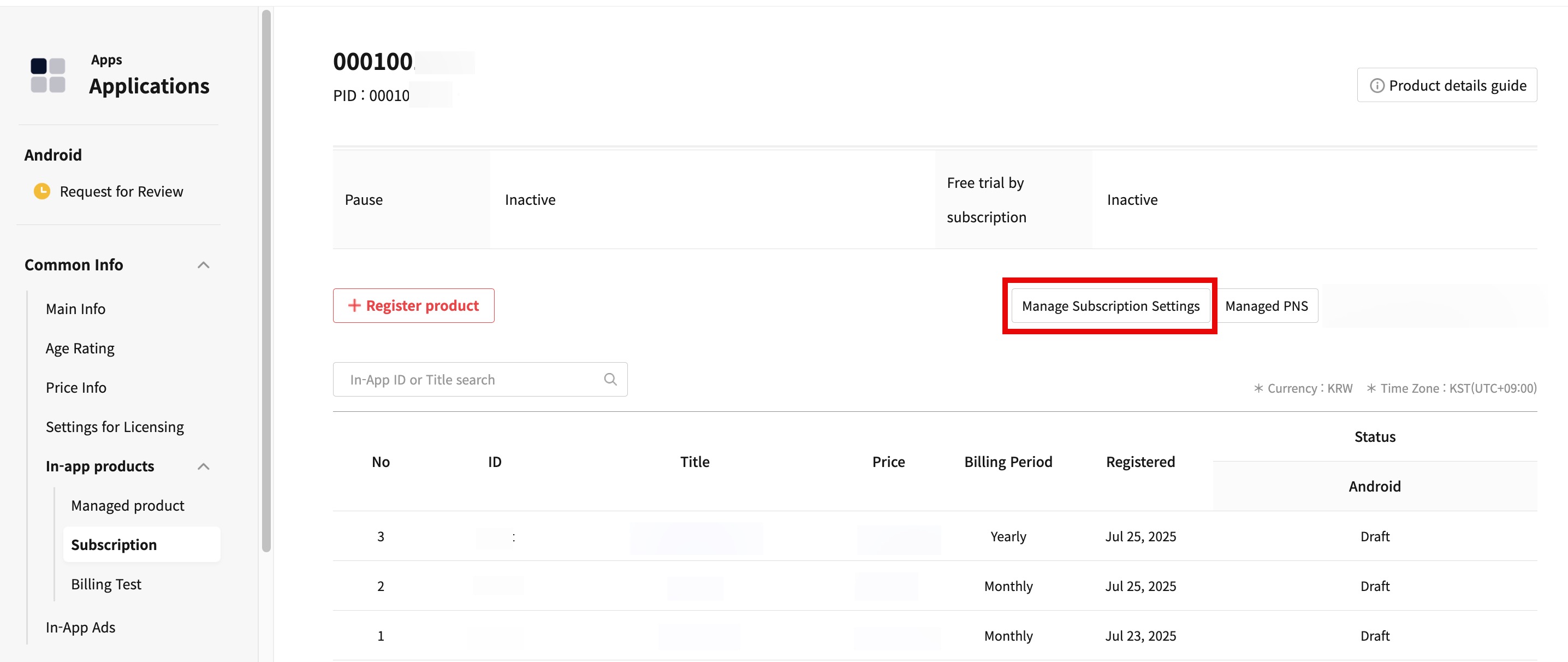Open In-App Ads section
Viewport: 1568px width, 662px height.
tap(80, 627)
